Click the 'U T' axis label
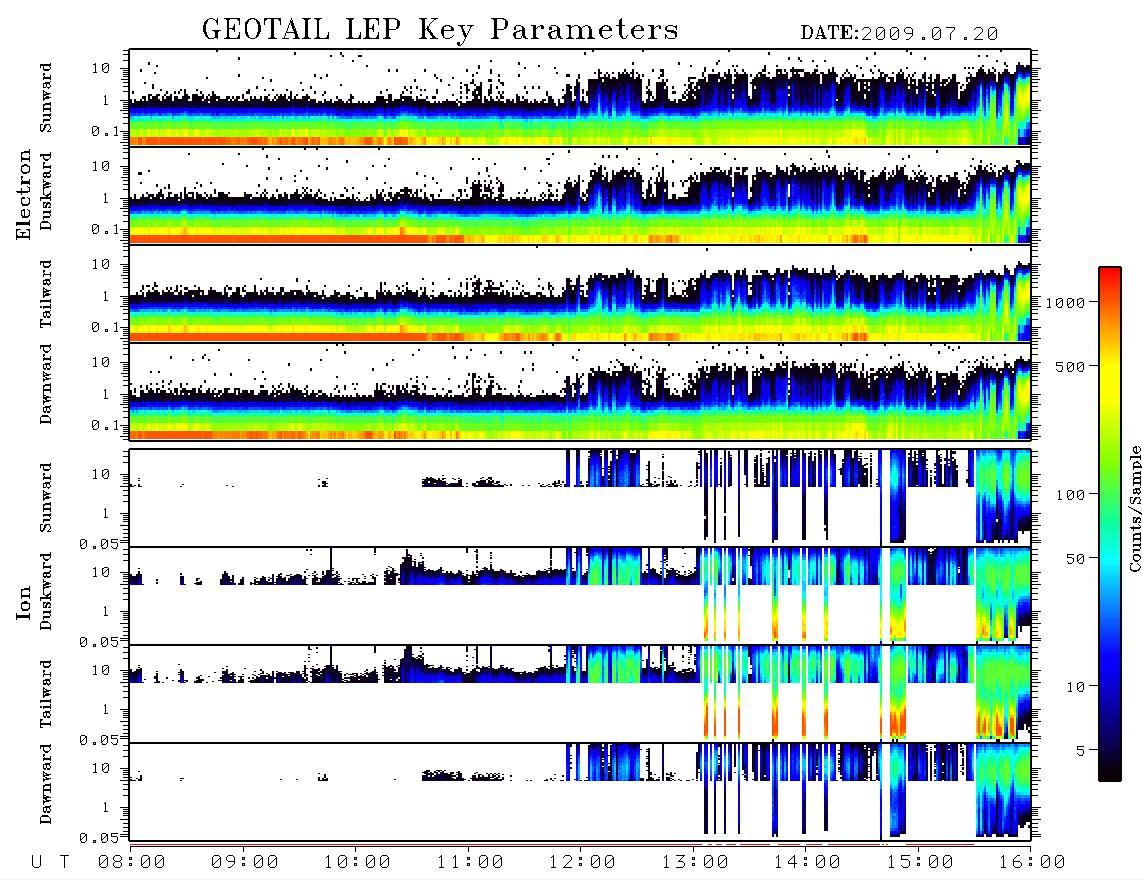1142x880 pixels. tap(50, 863)
